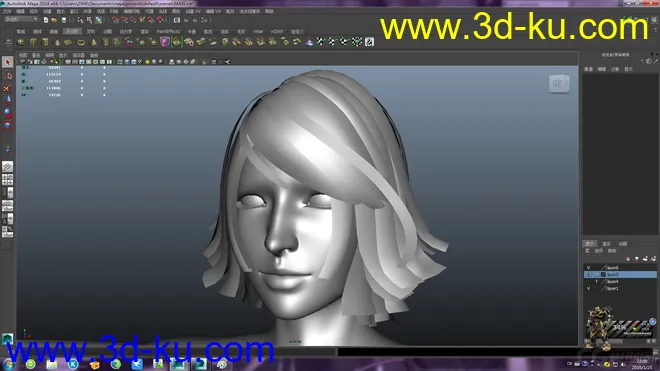Open the menu set dropdown
This screenshot has width=660, height=371.
point(21,19)
